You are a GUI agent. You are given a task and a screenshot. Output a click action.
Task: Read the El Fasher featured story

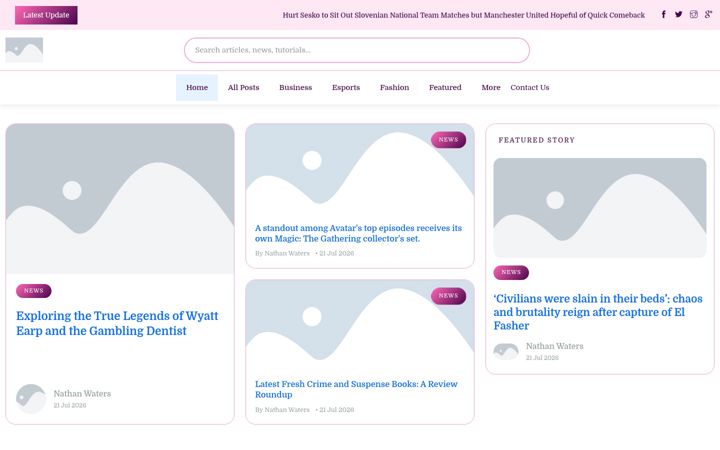(x=598, y=312)
